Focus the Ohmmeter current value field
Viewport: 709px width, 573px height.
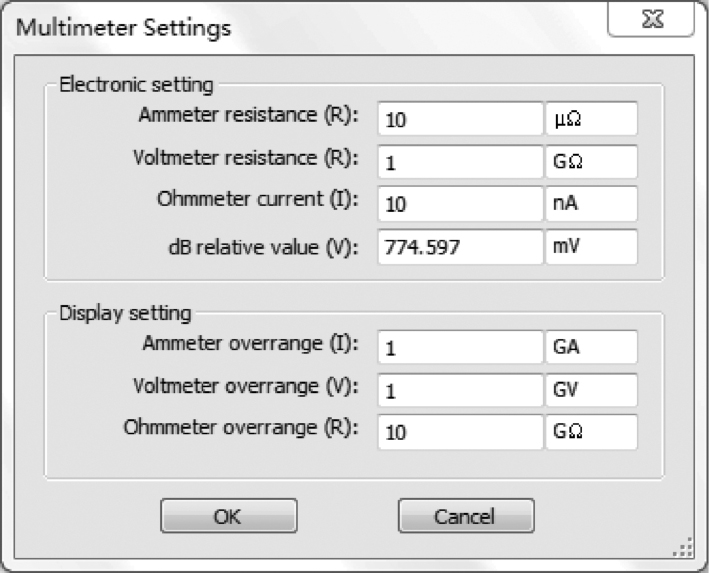[x=461, y=204]
